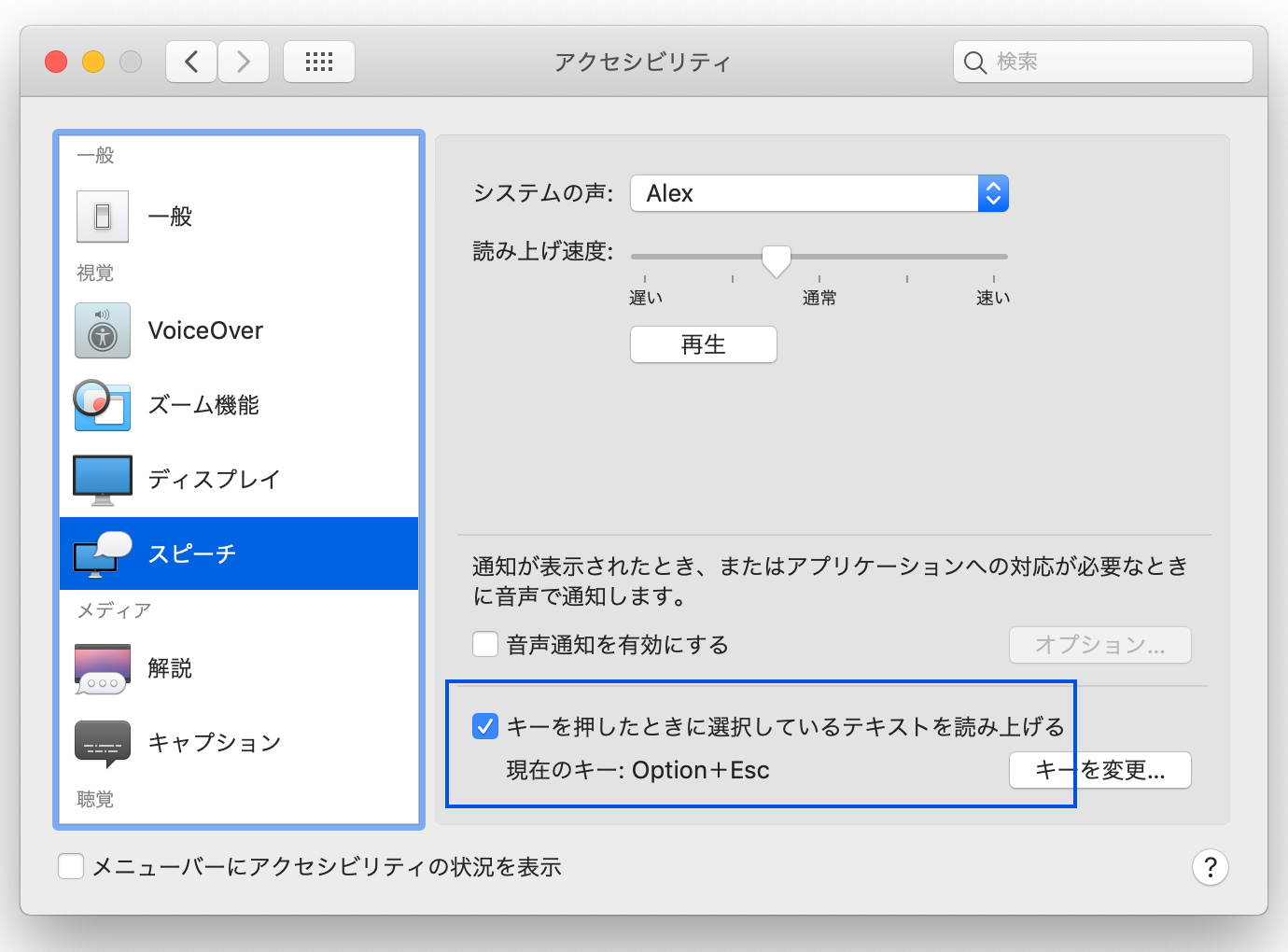Click the 一般 switch icon in sidebar
Screen dimensions: 1288x952
pyautogui.click(x=103, y=217)
